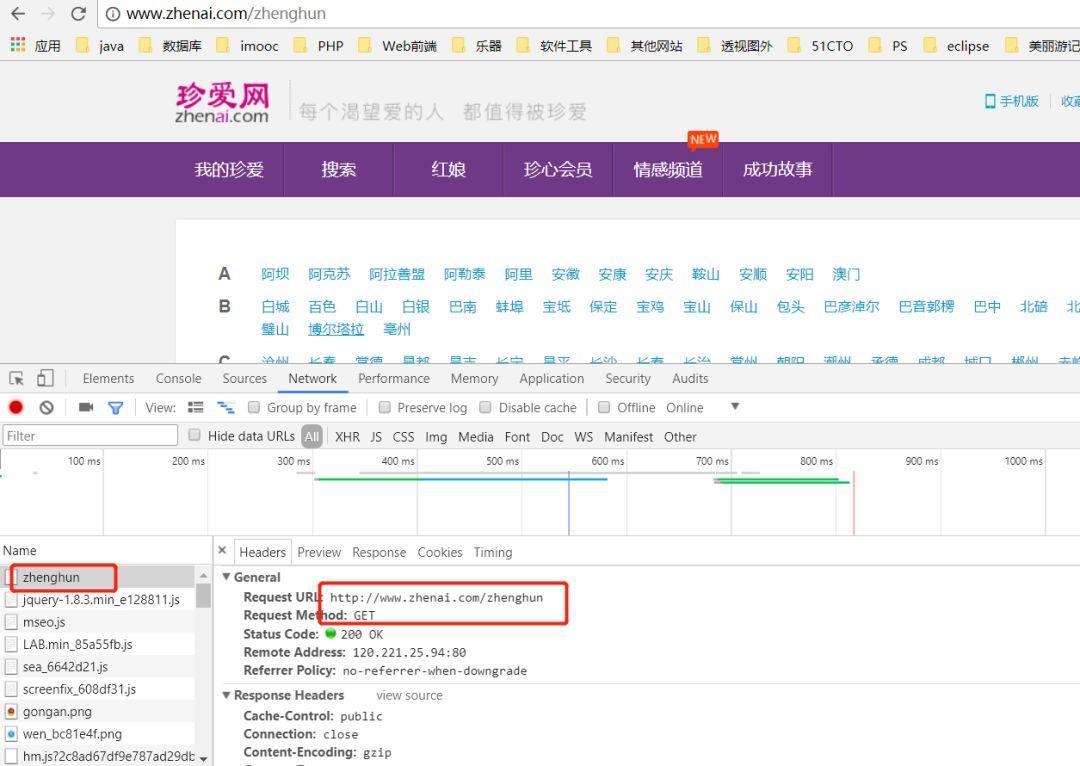The height and width of the screenshot is (766, 1080).
Task: Collapse the Response Headers section
Action: point(226,695)
